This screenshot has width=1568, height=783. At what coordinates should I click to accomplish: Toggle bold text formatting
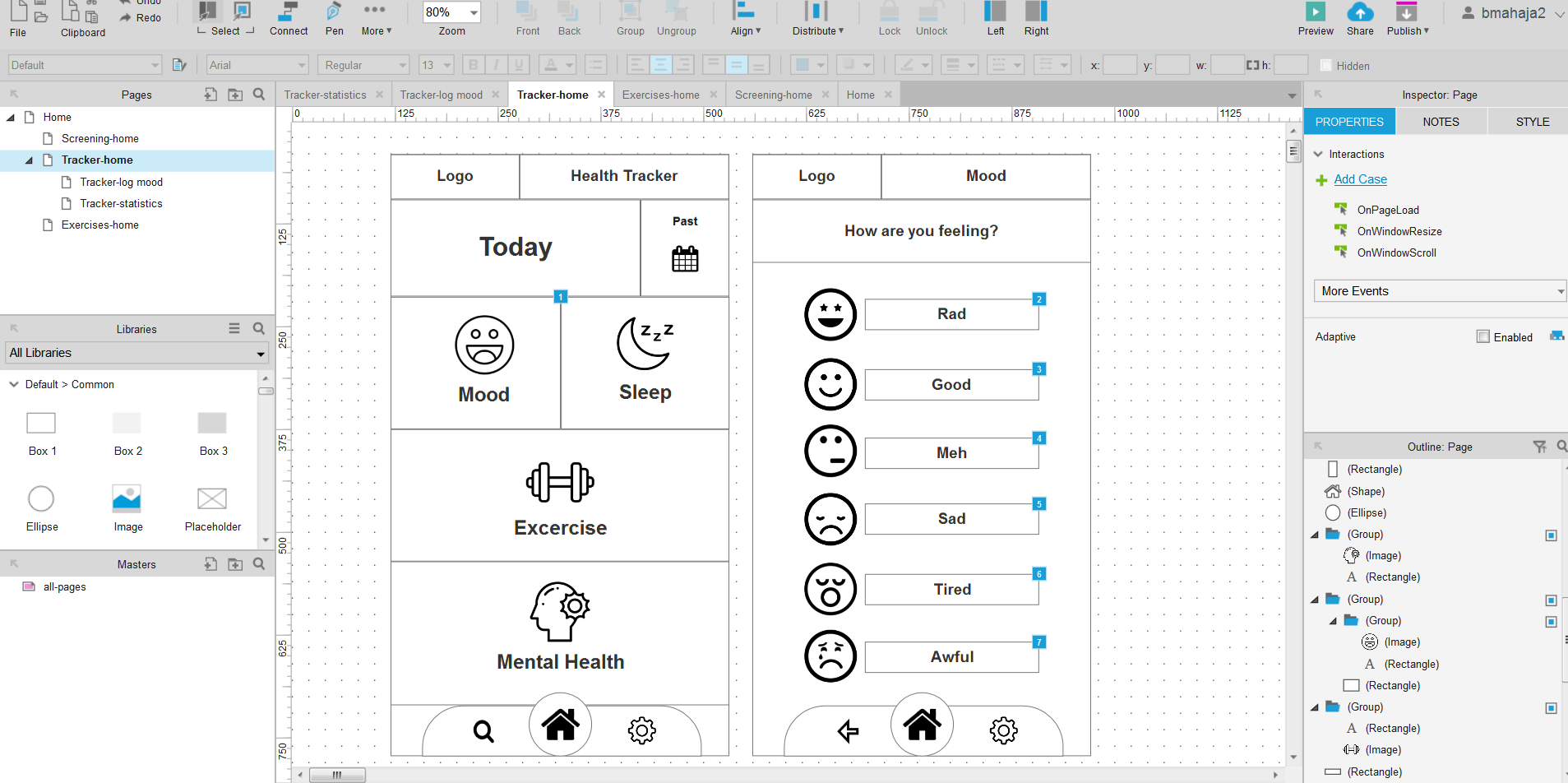click(x=473, y=65)
